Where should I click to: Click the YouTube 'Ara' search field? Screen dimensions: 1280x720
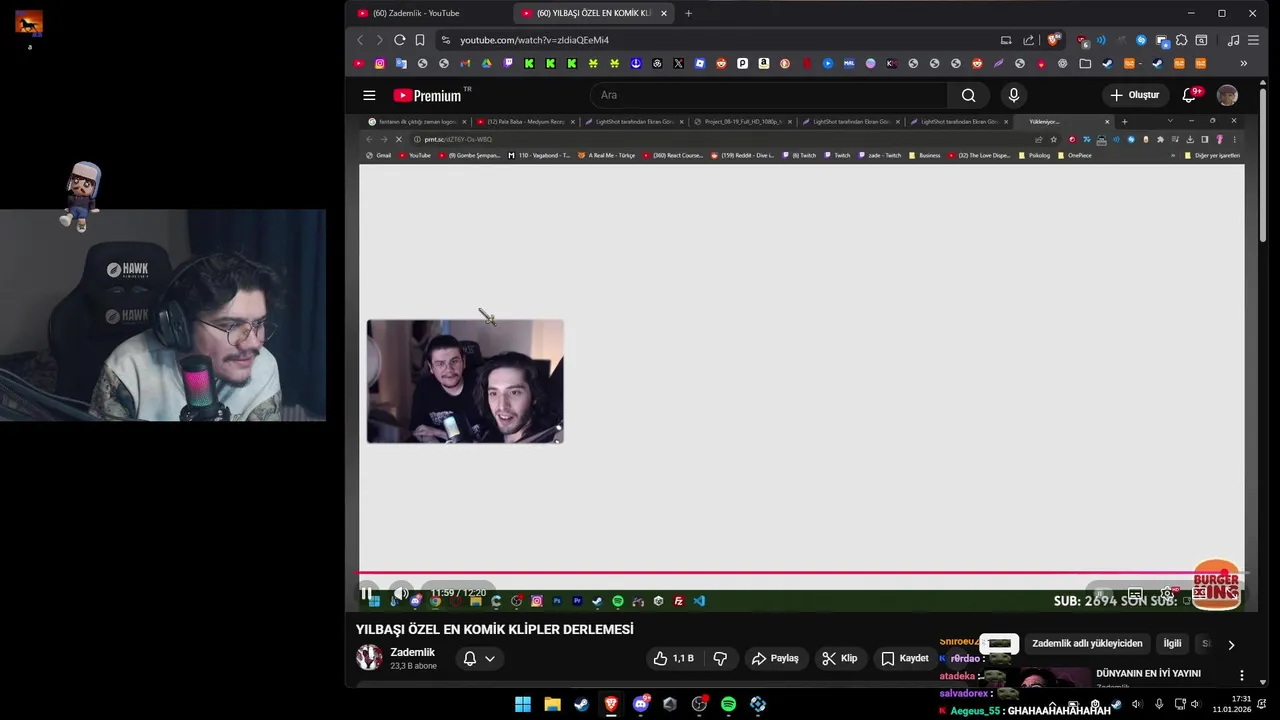(769, 95)
